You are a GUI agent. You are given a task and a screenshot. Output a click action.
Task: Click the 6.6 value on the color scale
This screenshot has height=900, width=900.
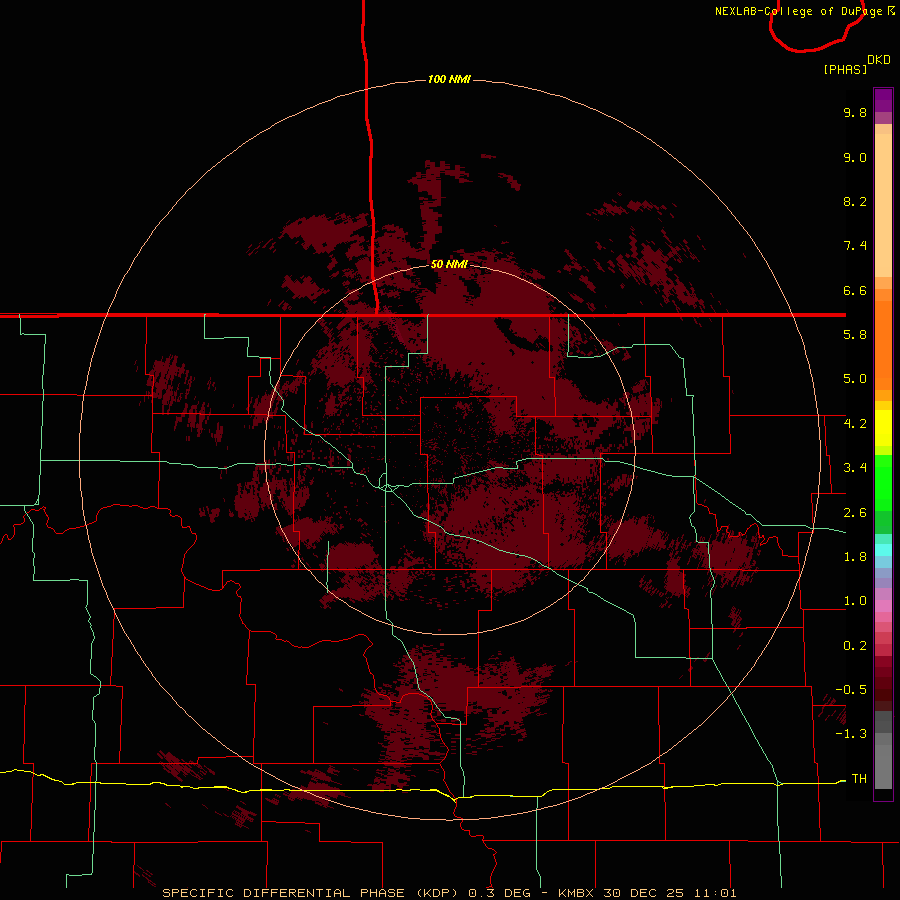pyautogui.click(x=855, y=290)
